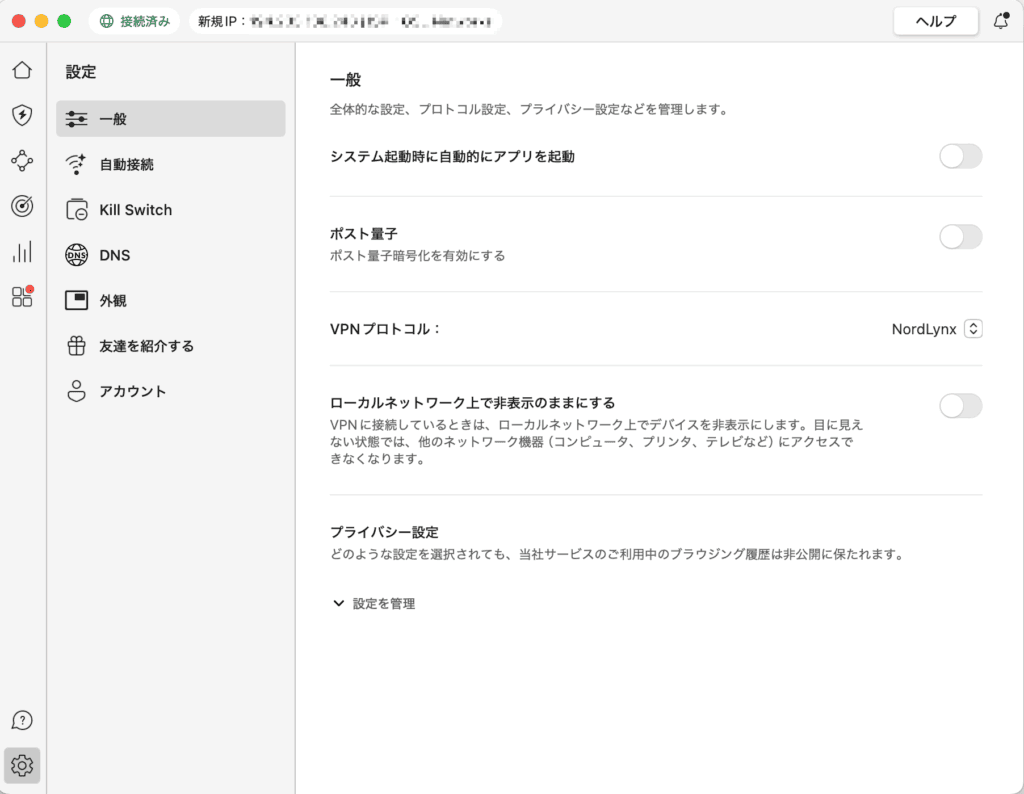Open the Home icon in sidebar
1024x794 pixels.
click(x=22, y=70)
